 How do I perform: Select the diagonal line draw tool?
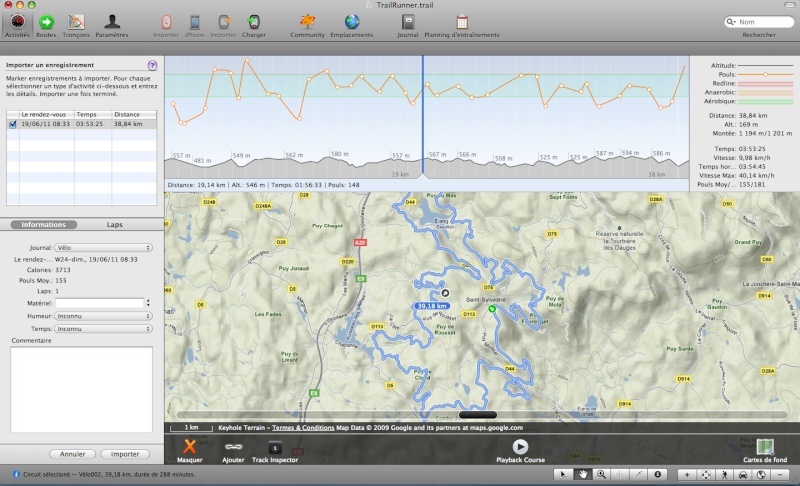638,474
